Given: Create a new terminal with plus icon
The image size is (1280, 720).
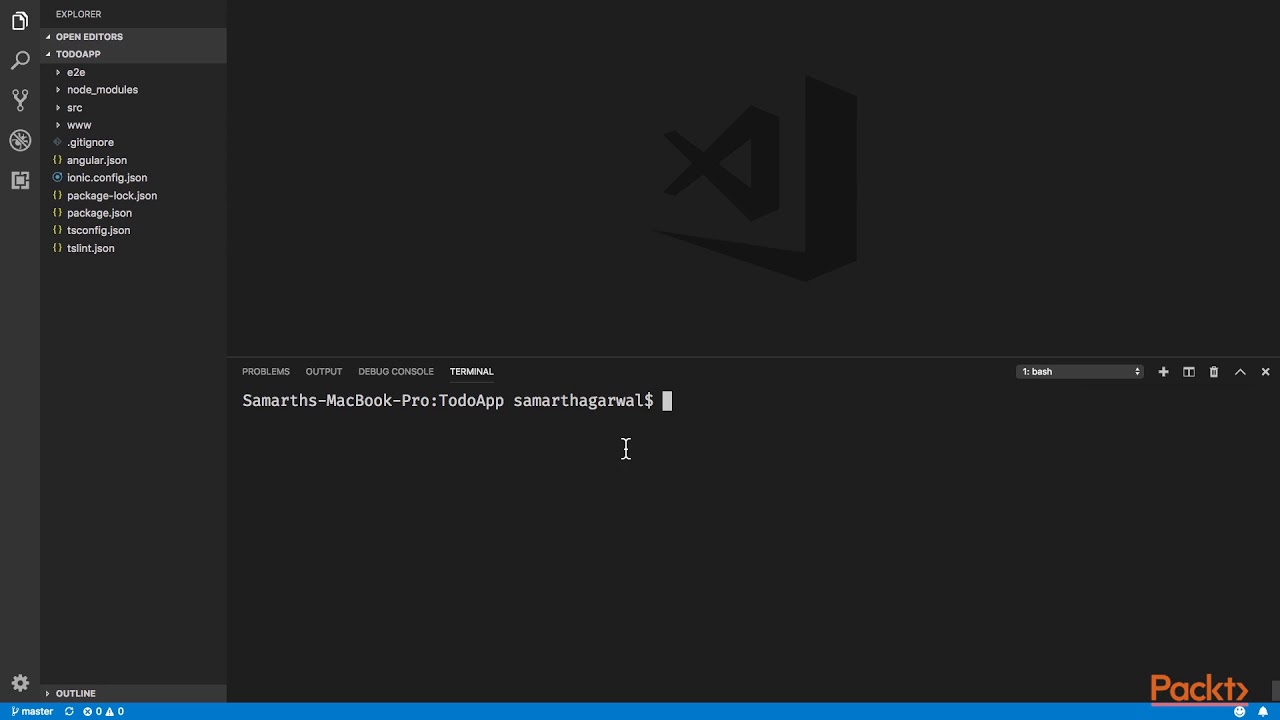Looking at the screenshot, I should pos(1163,372).
